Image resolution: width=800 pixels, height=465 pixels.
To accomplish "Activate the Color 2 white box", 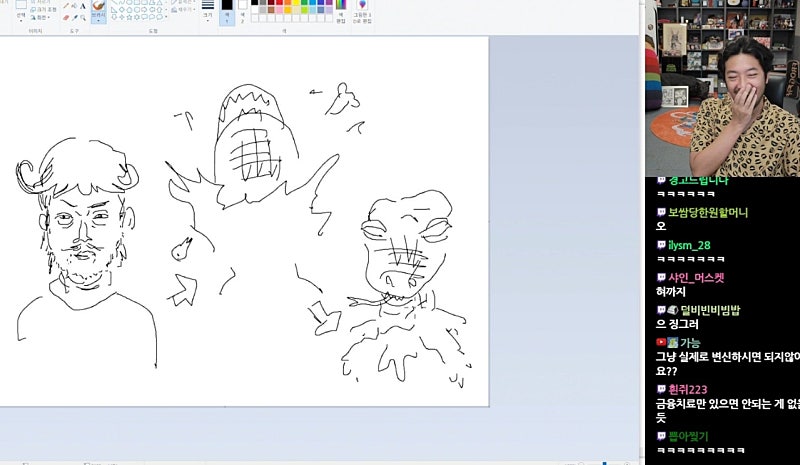I will point(242,12).
